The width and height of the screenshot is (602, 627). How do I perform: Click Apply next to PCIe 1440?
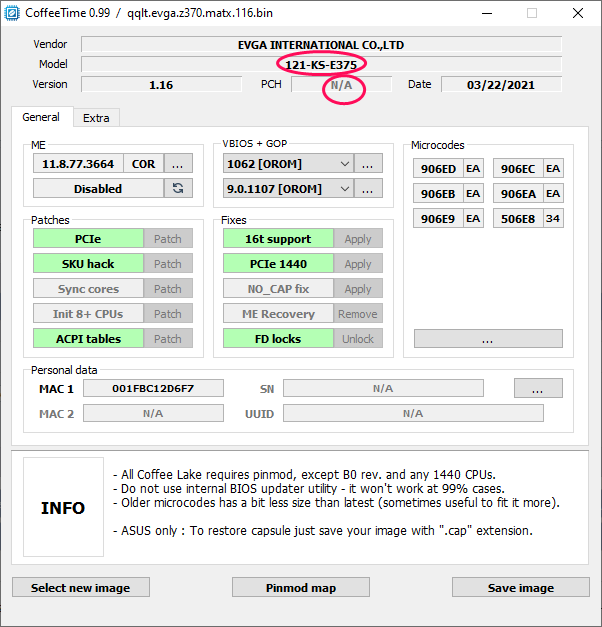[x=358, y=264]
